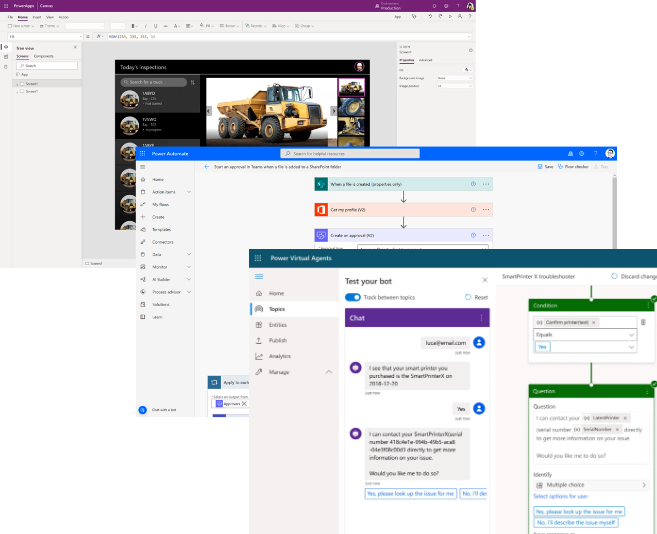Image resolution: width=657 pixels, height=534 pixels.
Task: Open the View tab in PowerApps
Action: (50, 17)
